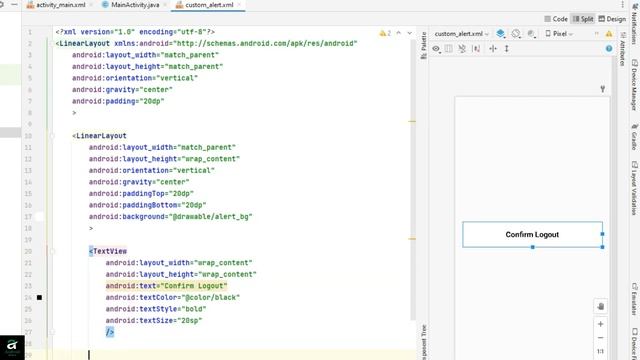Zoom in the design preview with plus

click(600, 324)
